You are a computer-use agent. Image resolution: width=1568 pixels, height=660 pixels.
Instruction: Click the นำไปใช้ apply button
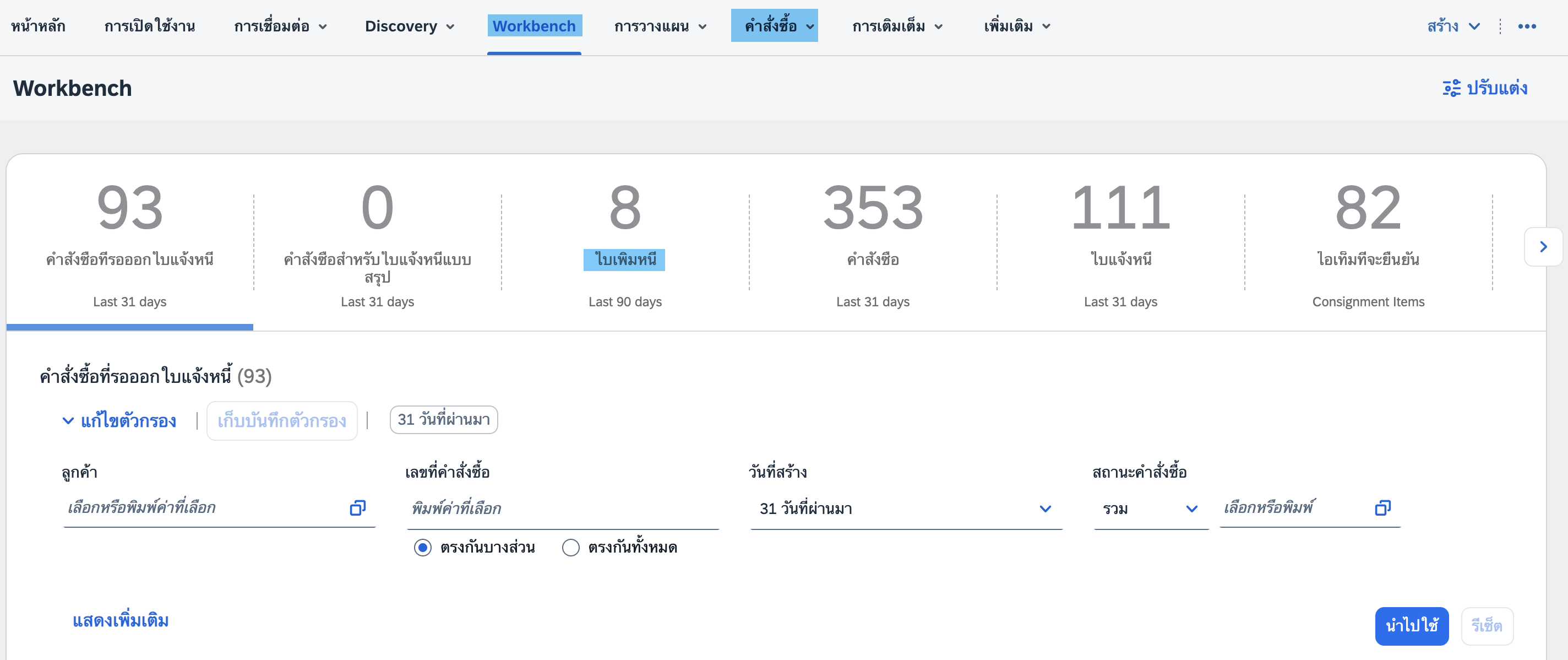click(x=1411, y=625)
